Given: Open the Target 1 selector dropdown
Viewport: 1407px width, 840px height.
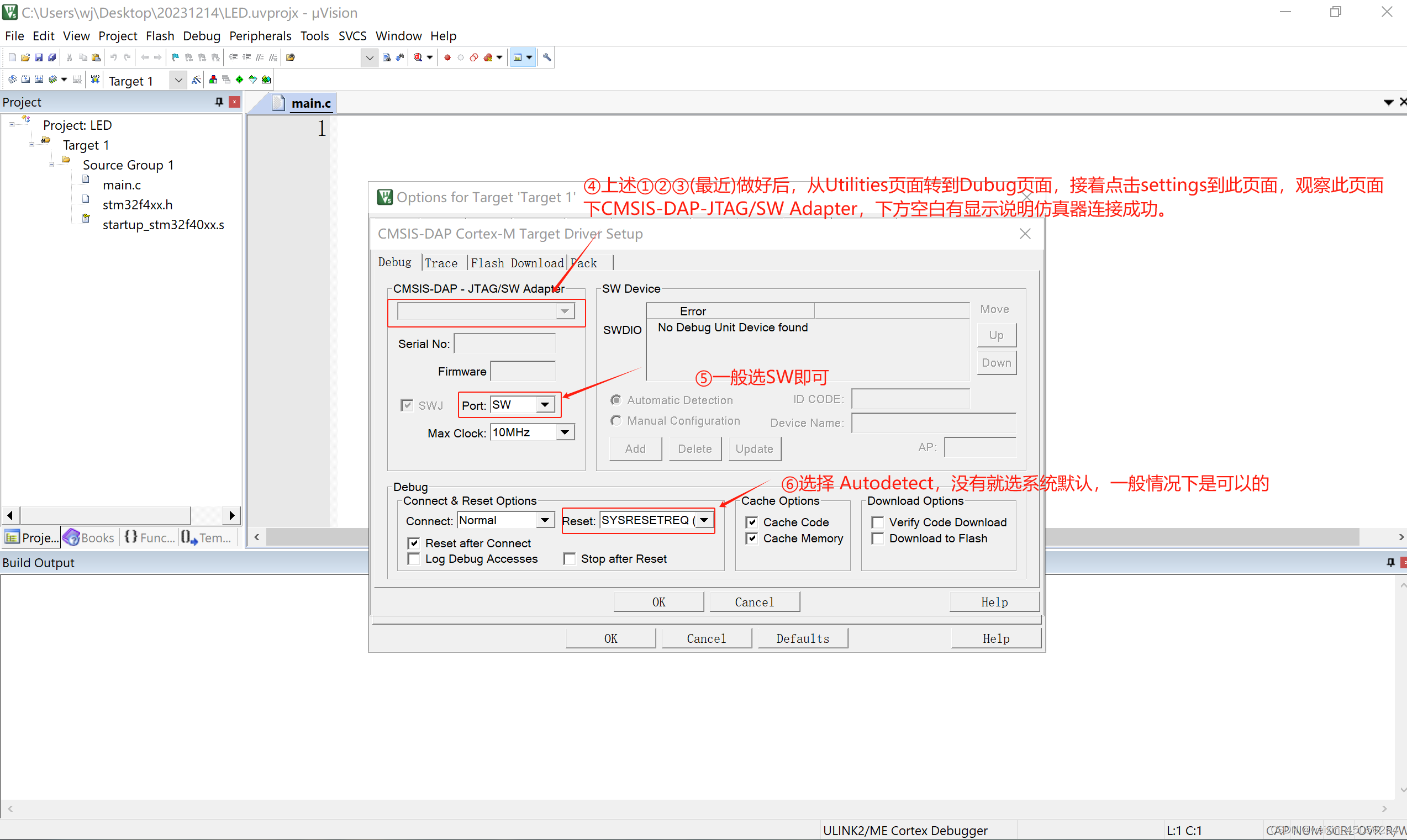Looking at the screenshot, I should coord(178,81).
